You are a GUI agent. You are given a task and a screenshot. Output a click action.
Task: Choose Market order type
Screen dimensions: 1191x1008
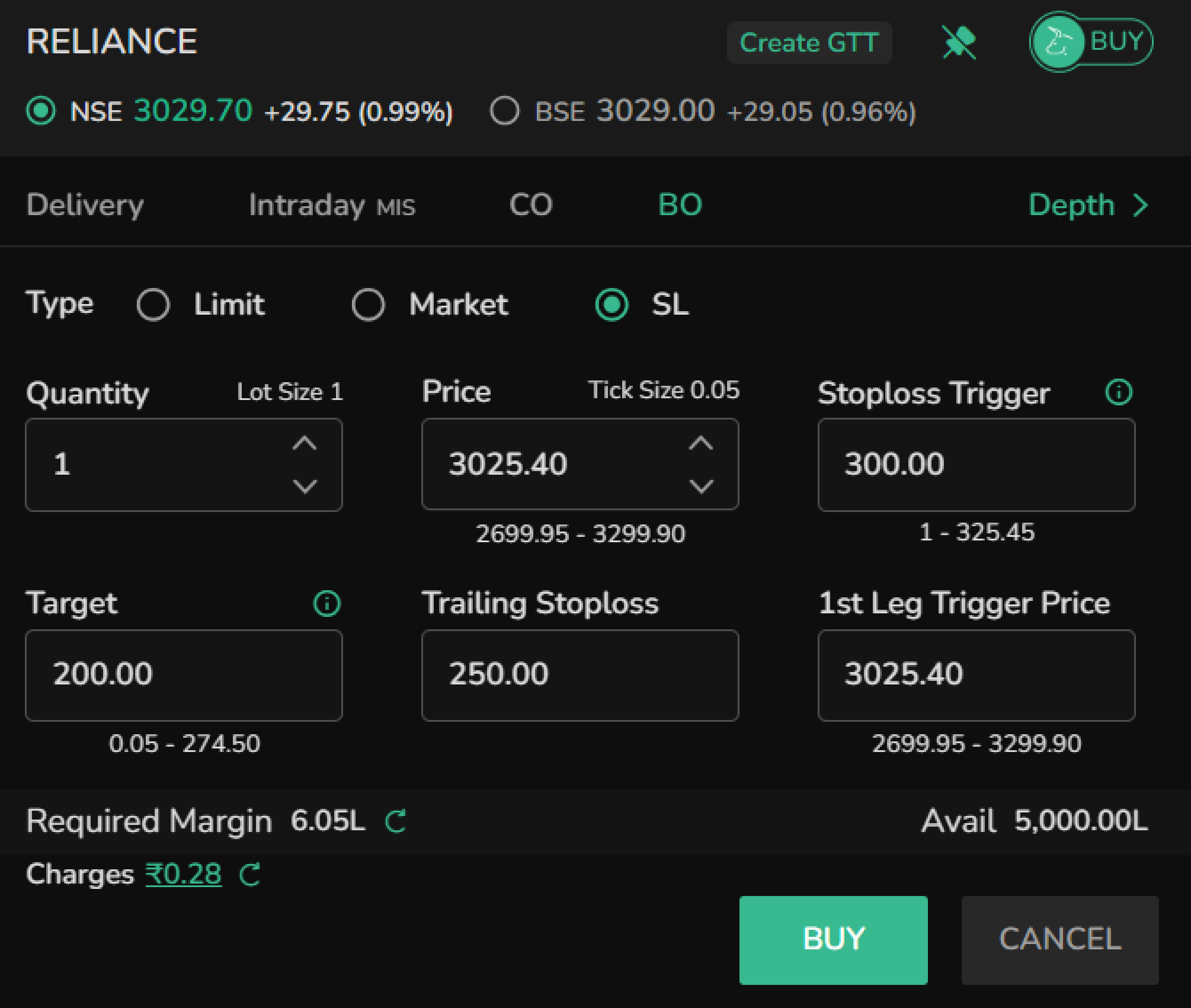coord(368,304)
